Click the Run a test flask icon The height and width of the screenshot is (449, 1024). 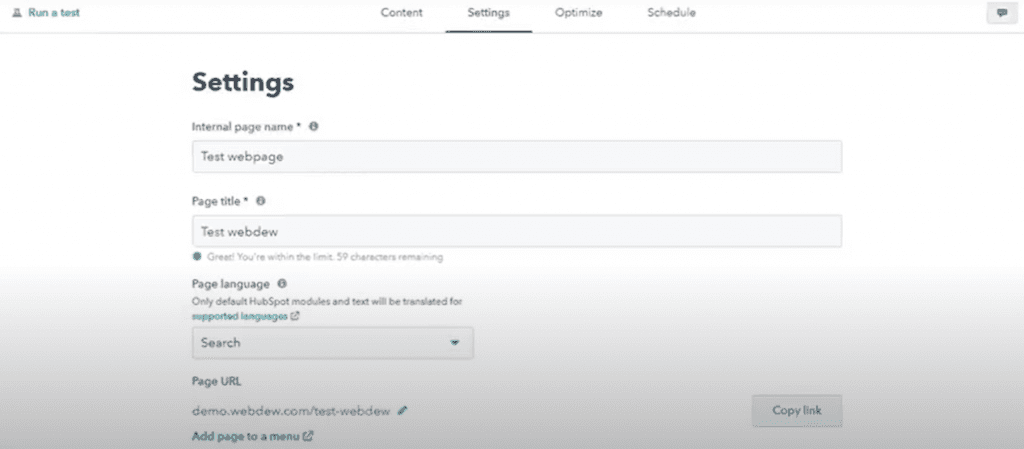point(17,12)
